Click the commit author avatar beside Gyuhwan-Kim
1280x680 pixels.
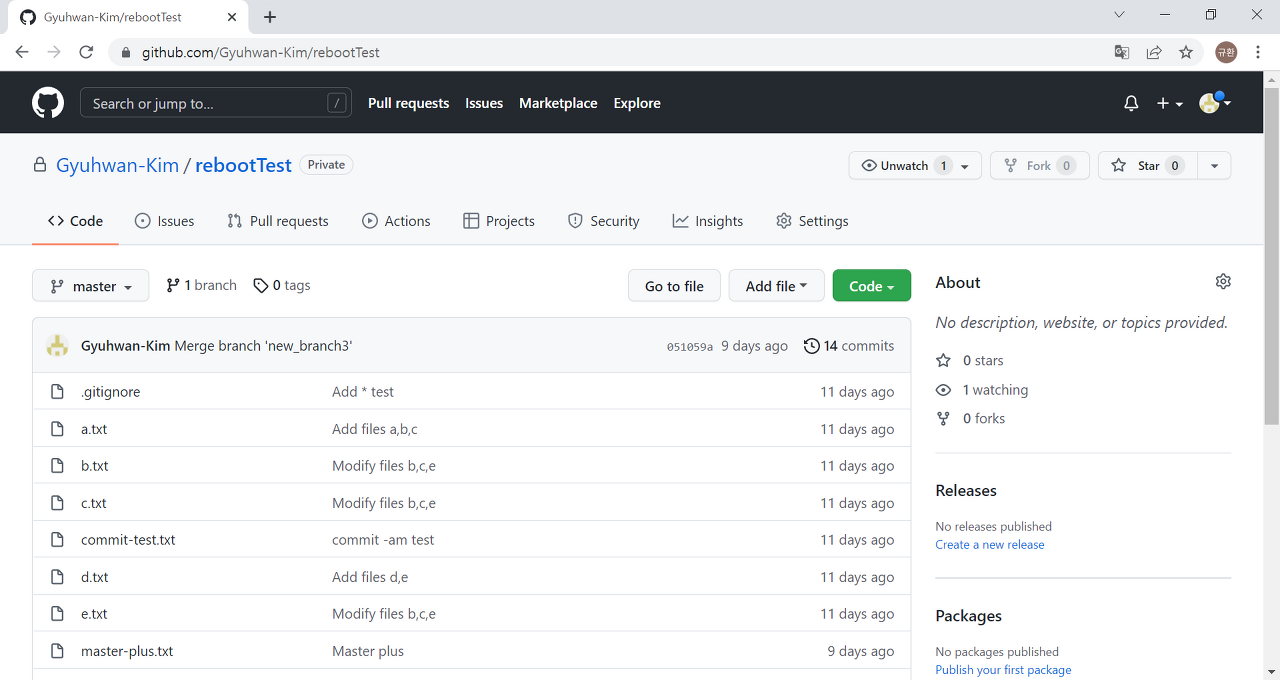[x=57, y=346]
